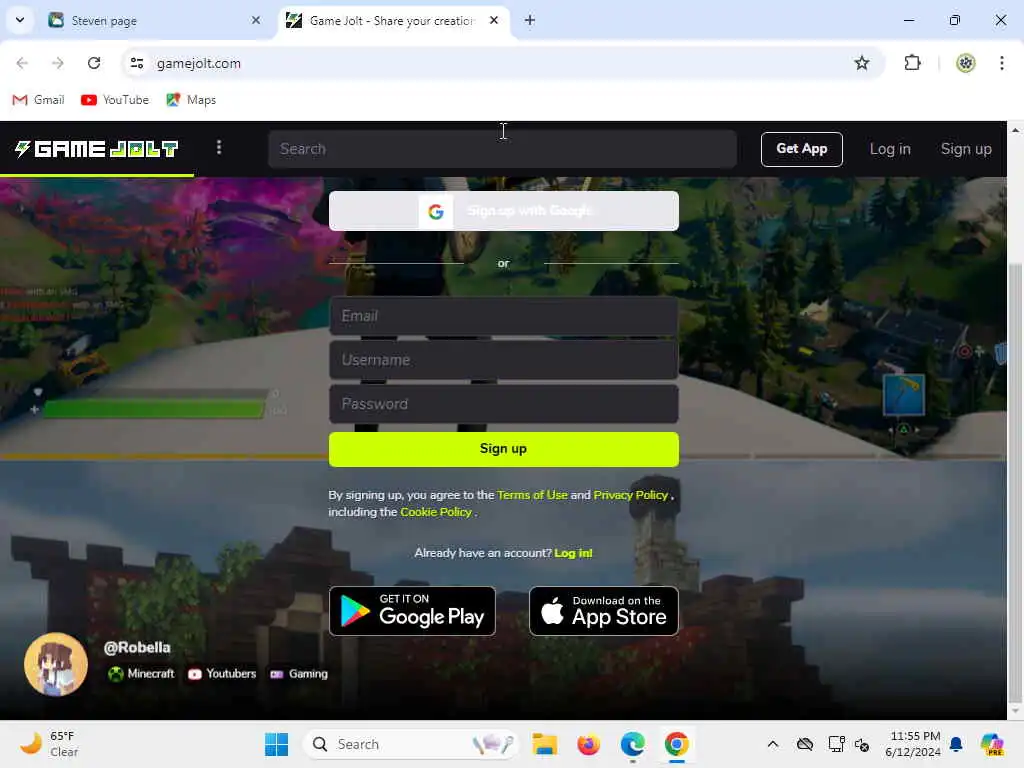
Task: Open the Maps bookmark
Action: coord(191,100)
